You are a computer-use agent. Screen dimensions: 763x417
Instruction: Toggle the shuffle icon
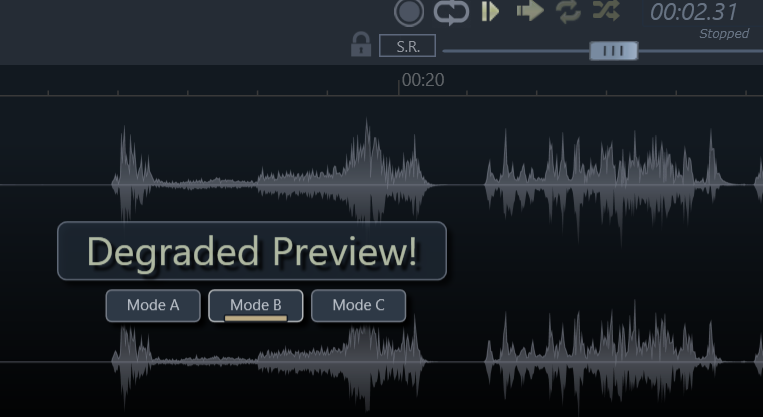tap(606, 10)
